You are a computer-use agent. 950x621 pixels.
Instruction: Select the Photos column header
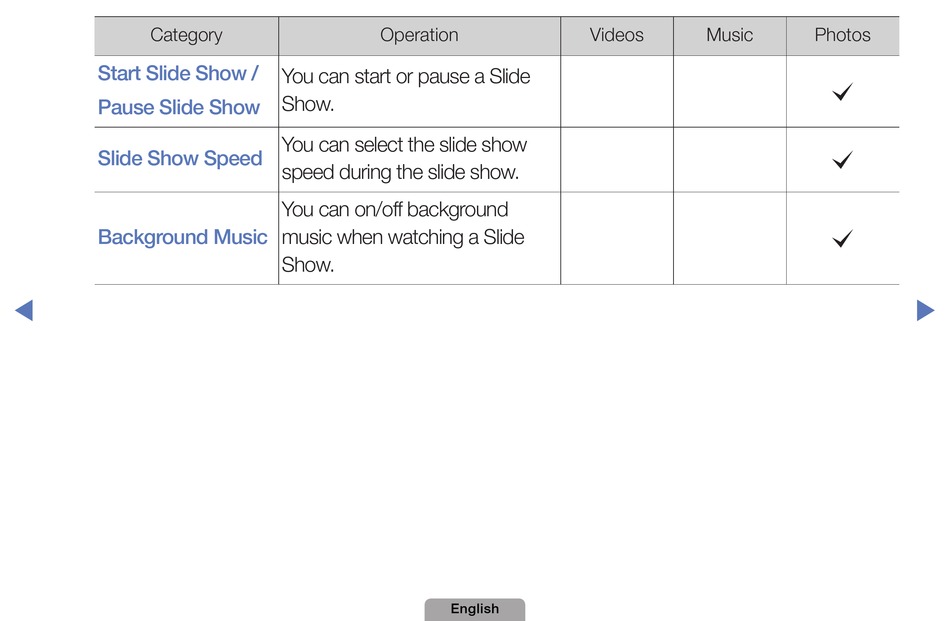click(843, 36)
